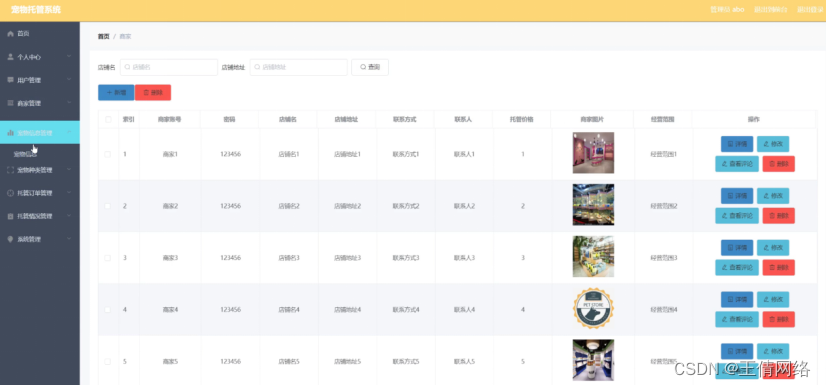The width and height of the screenshot is (826, 387).
Task: Collapse the highlighted 宠物信息管理 menu chevron
Action: pos(69,132)
